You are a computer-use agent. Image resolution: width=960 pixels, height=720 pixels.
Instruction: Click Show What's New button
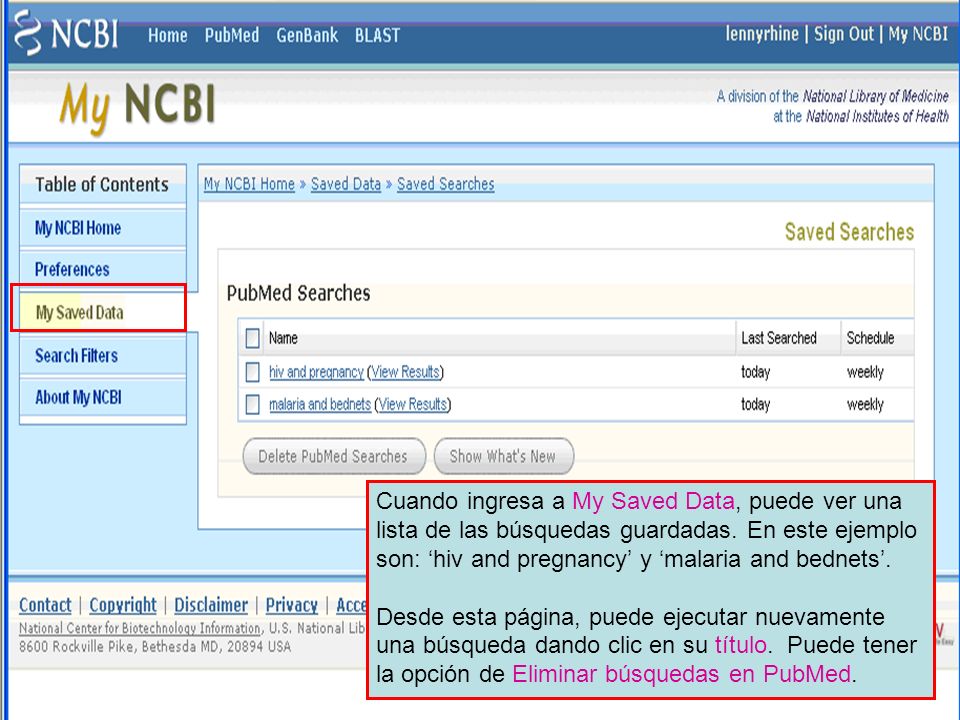503,456
